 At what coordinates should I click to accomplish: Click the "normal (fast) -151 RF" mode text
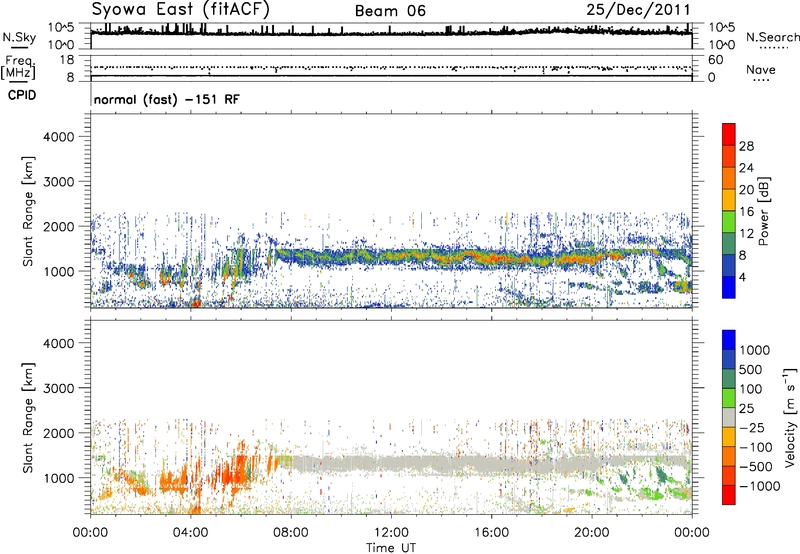coord(166,99)
